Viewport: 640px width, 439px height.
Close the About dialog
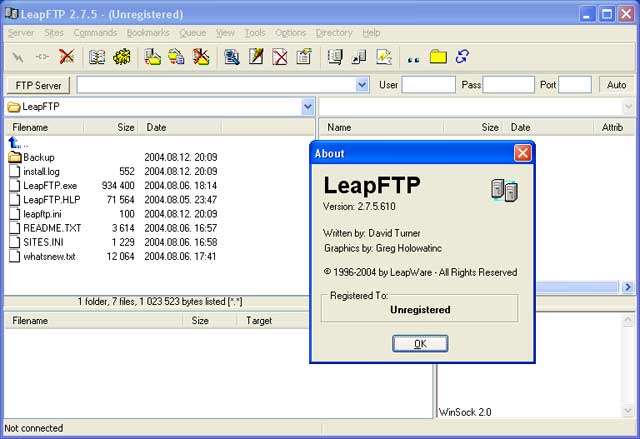(x=522, y=153)
